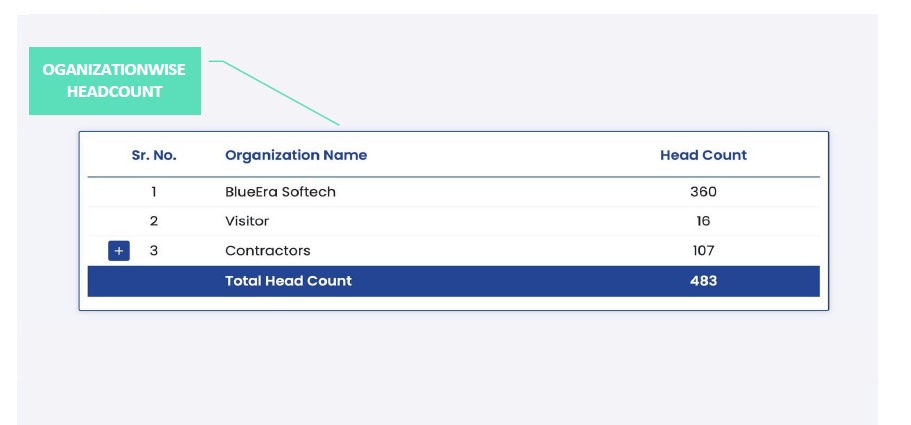Click Contractors head count value 107
The width and height of the screenshot is (911, 425).
click(x=703, y=251)
